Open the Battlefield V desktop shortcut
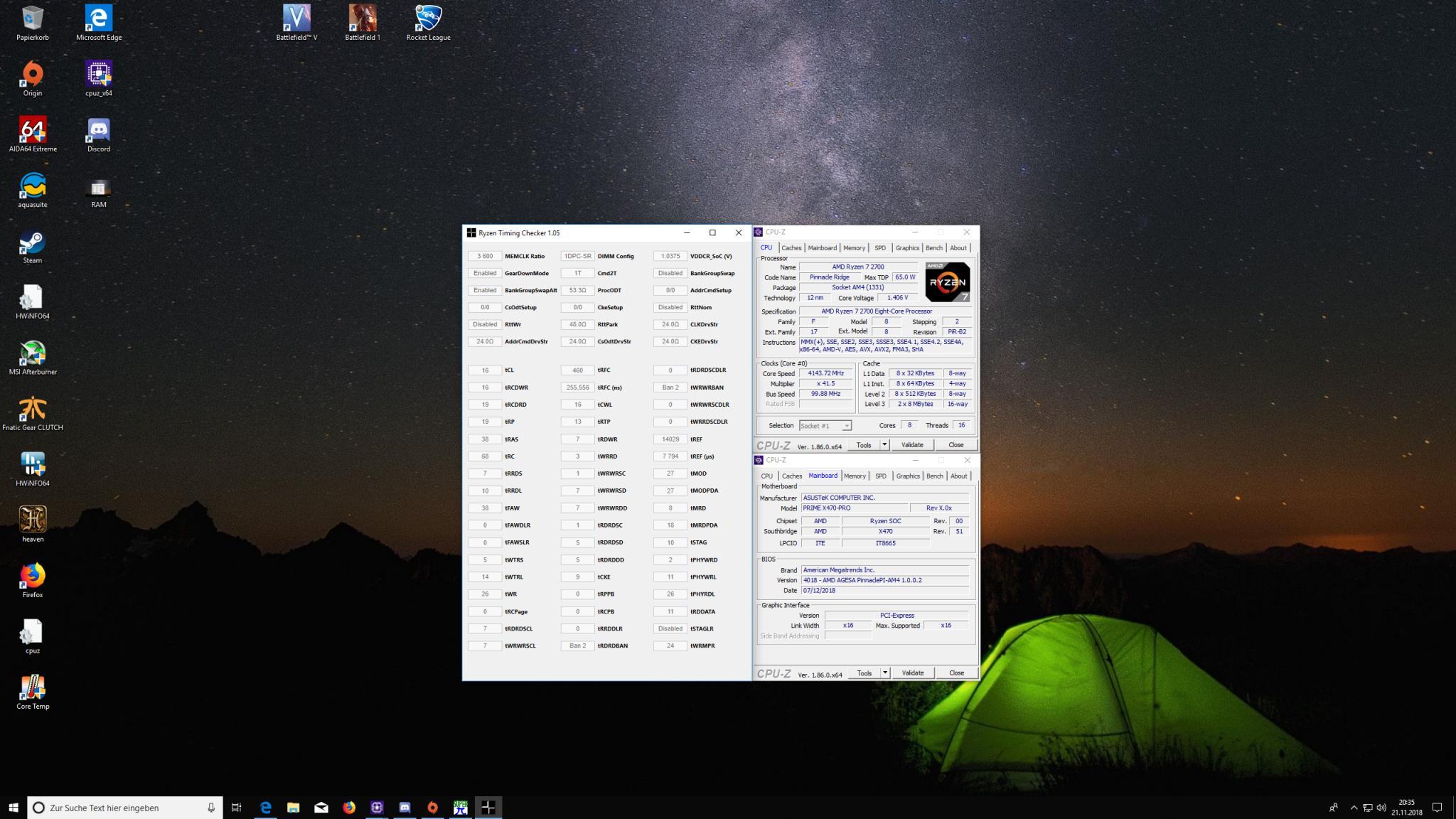Image resolution: width=1456 pixels, height=819 pixels. pos(296,23)
